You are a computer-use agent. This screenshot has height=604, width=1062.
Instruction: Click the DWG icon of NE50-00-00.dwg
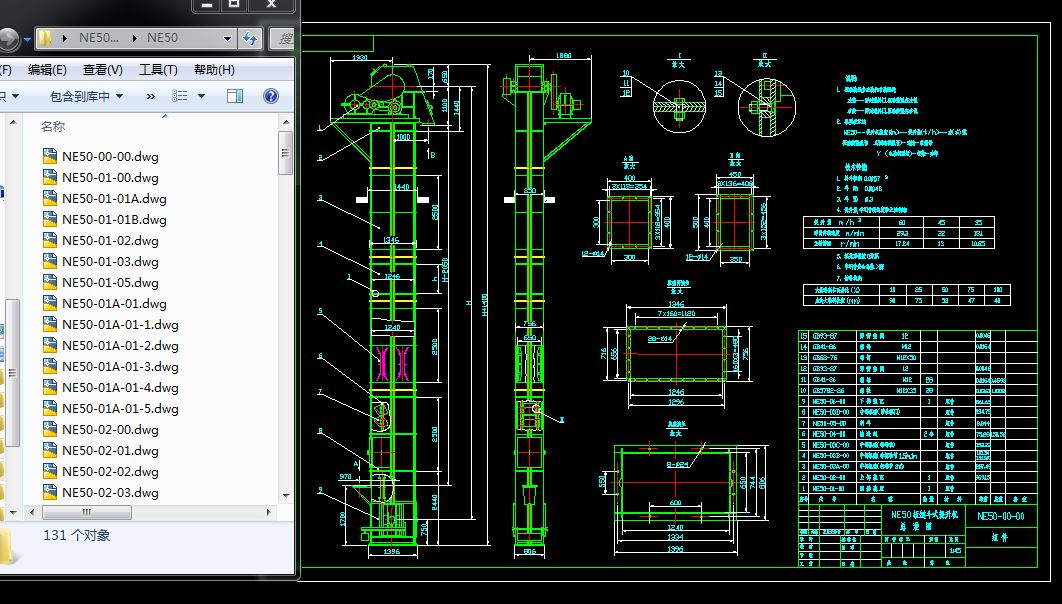(50, 156)
